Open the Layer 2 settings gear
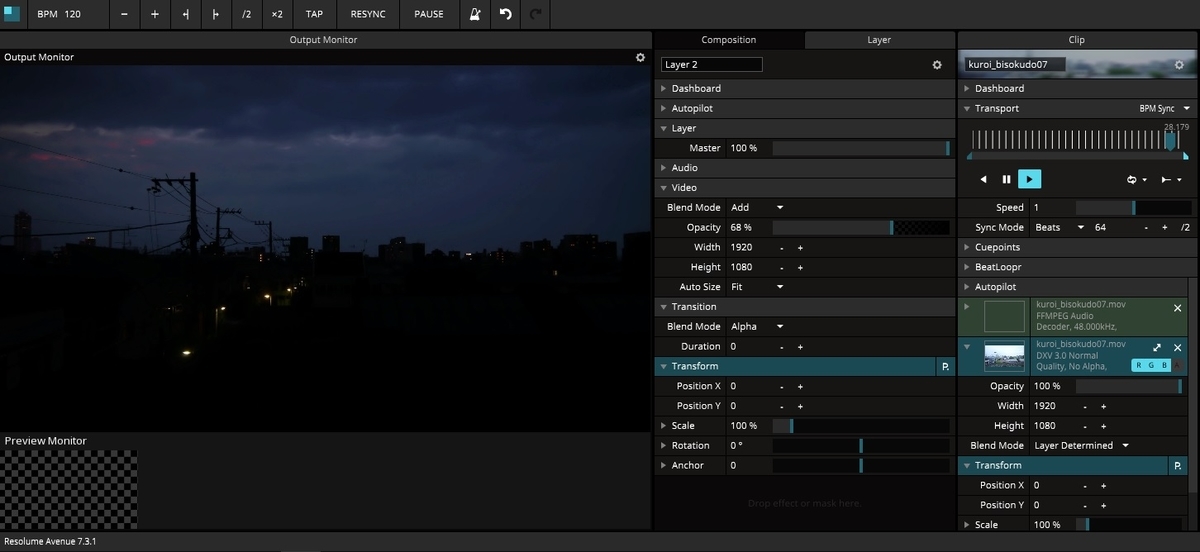 [937, 65]
